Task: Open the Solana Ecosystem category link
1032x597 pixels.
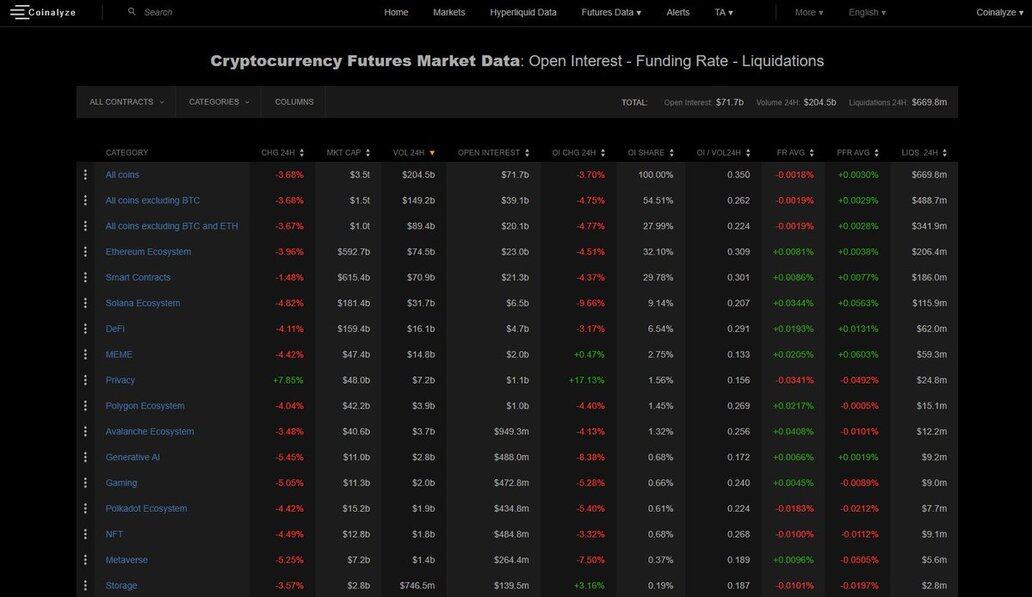Action: tap(143, 303)
